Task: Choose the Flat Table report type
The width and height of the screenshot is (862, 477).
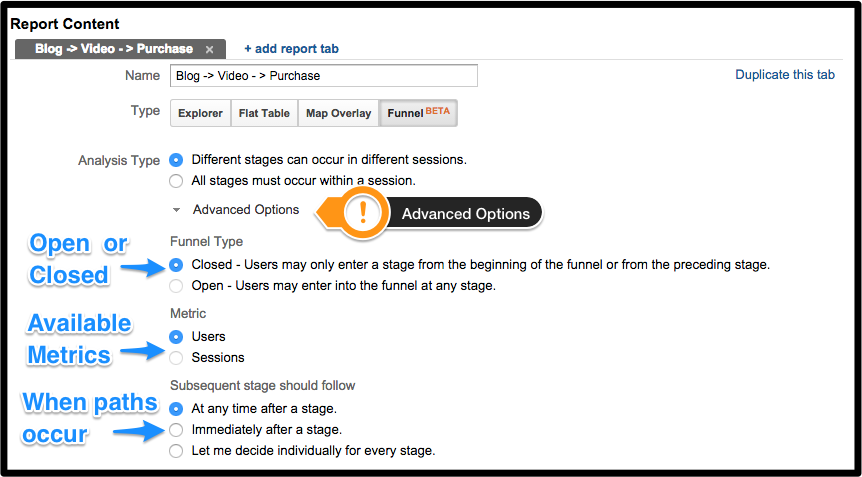Action: [264, 113]
